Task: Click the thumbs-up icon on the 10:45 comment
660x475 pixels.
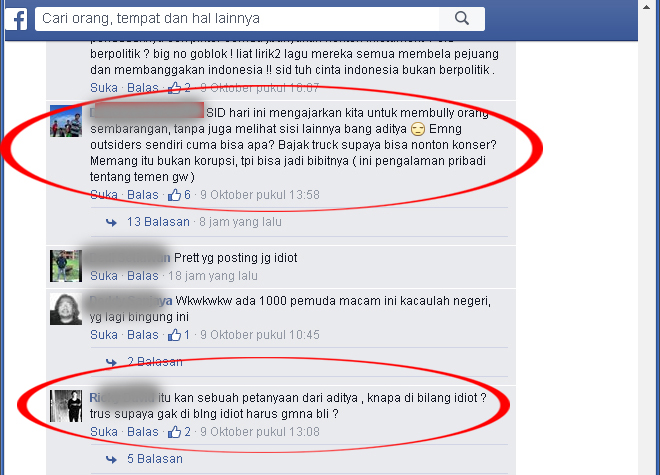Action: 174,335
